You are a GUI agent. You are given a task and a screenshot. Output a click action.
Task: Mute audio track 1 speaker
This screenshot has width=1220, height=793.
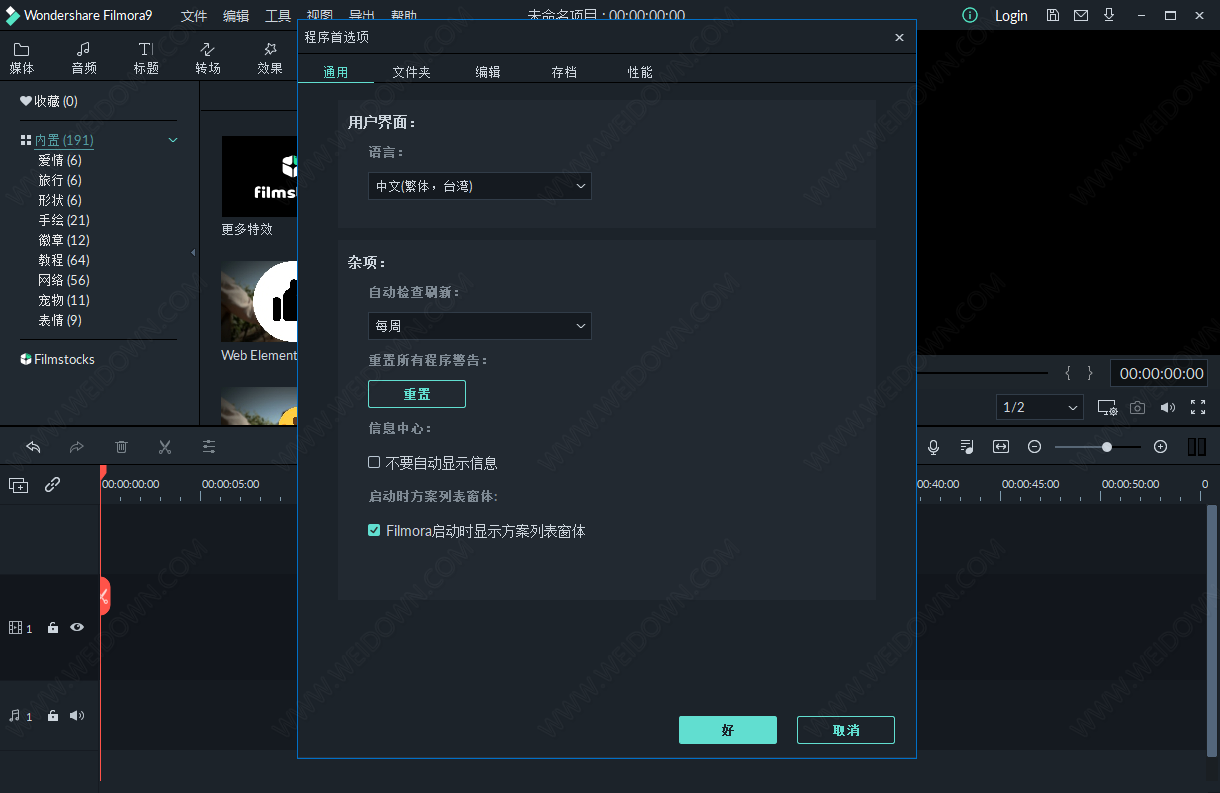click(77, 716)
